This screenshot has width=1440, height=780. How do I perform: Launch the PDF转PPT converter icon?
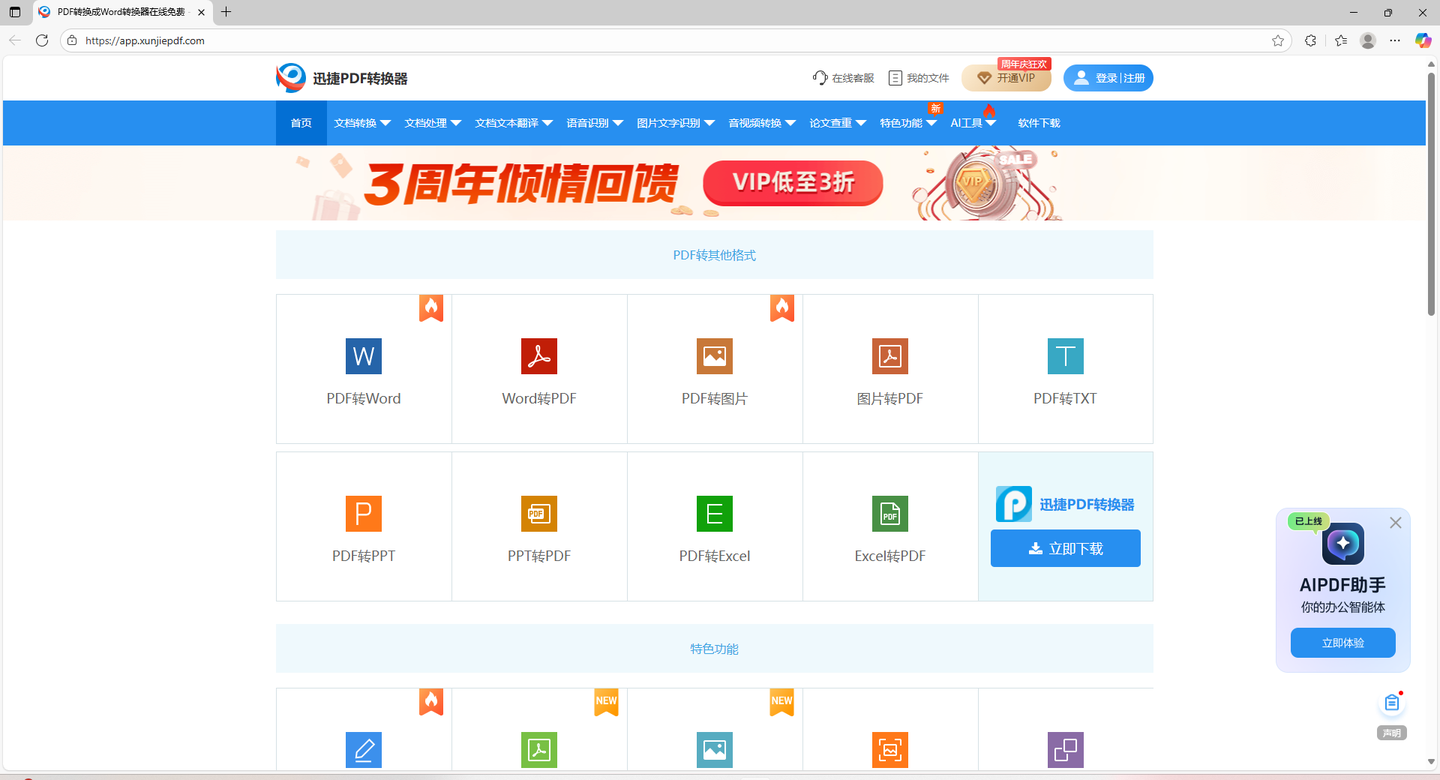(364, 514)
